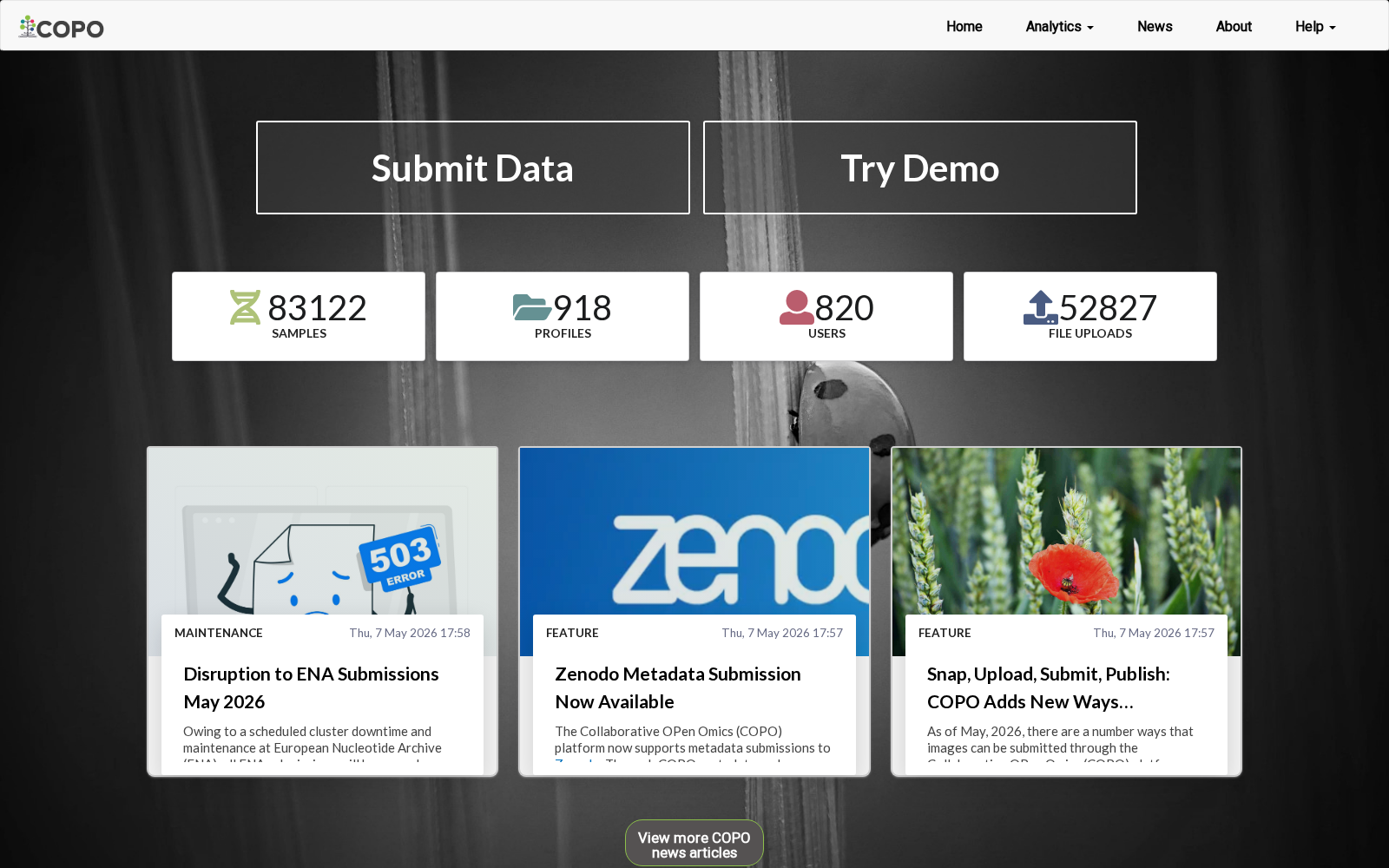The image size is (1389, 868).
Task: Open the News page
Action: tap(1155, 26)
